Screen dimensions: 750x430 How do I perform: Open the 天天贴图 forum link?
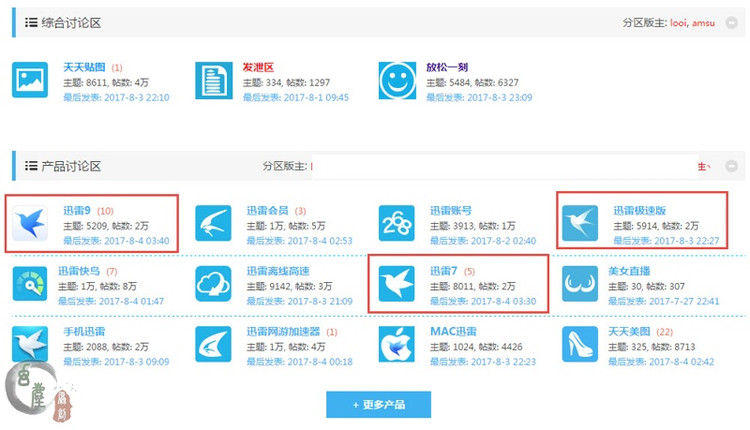click(84, 67)
